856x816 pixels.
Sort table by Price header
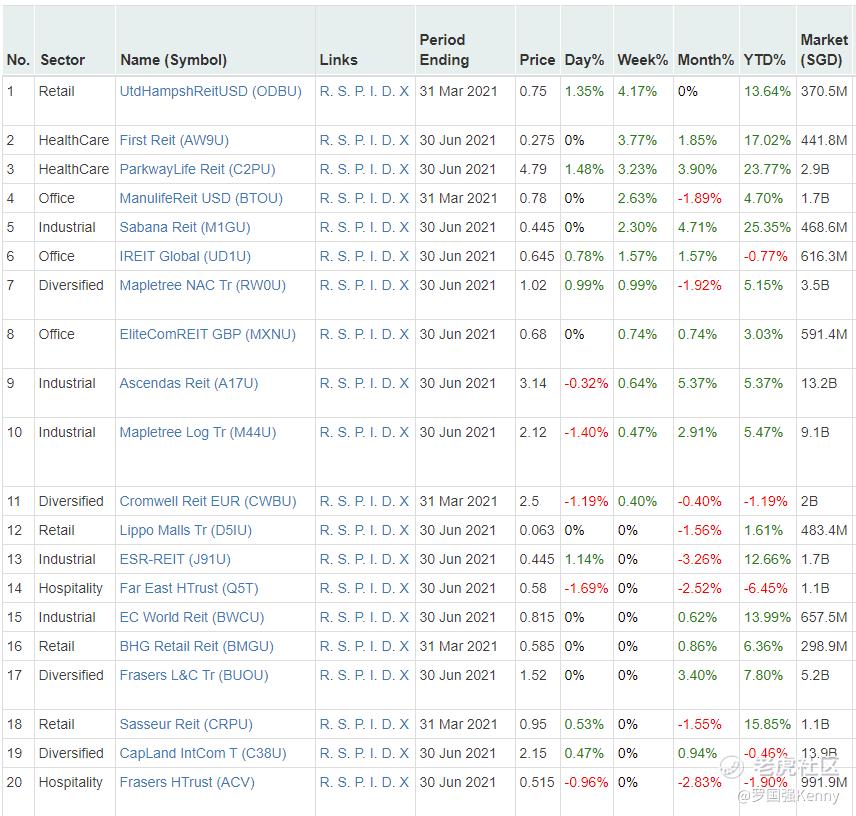click(x=537, y=59)
